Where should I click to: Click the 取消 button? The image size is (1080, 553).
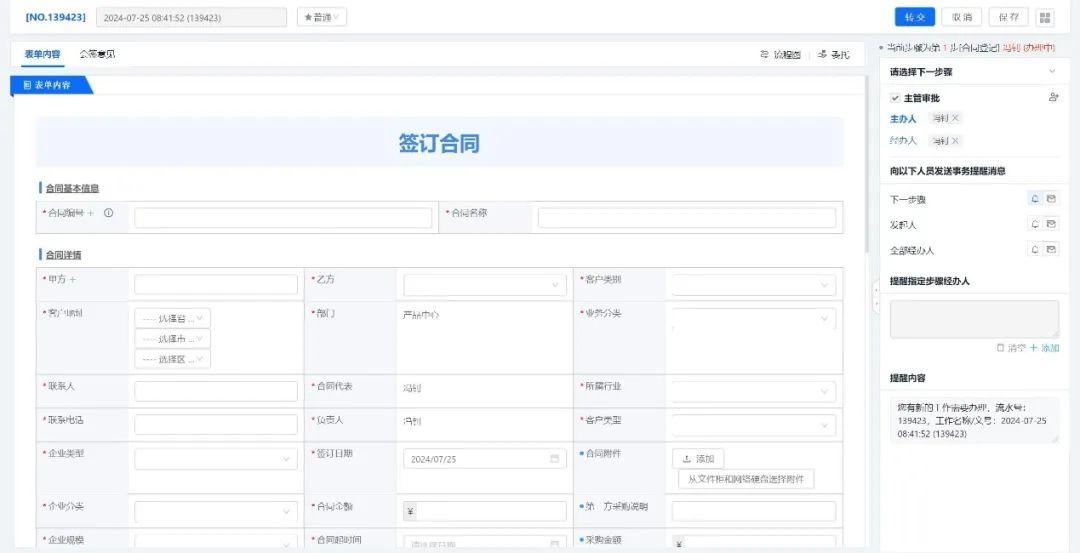click(x=962, y=17)
